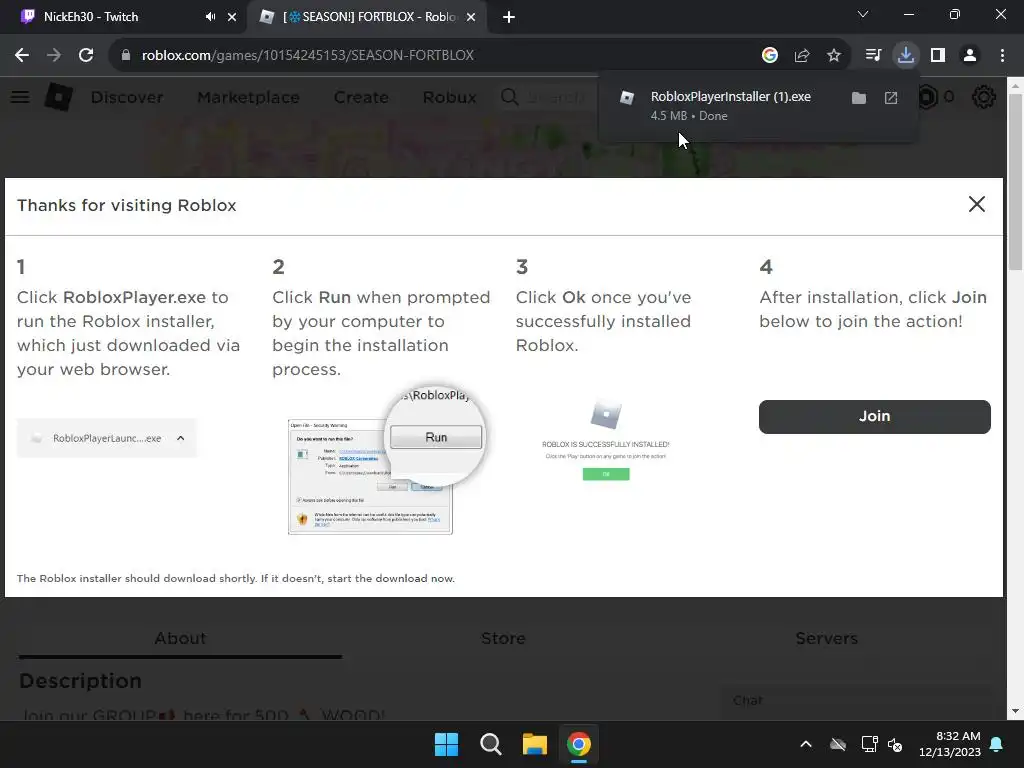Open downloaded file in new tab icon

[x=891, y=98]
